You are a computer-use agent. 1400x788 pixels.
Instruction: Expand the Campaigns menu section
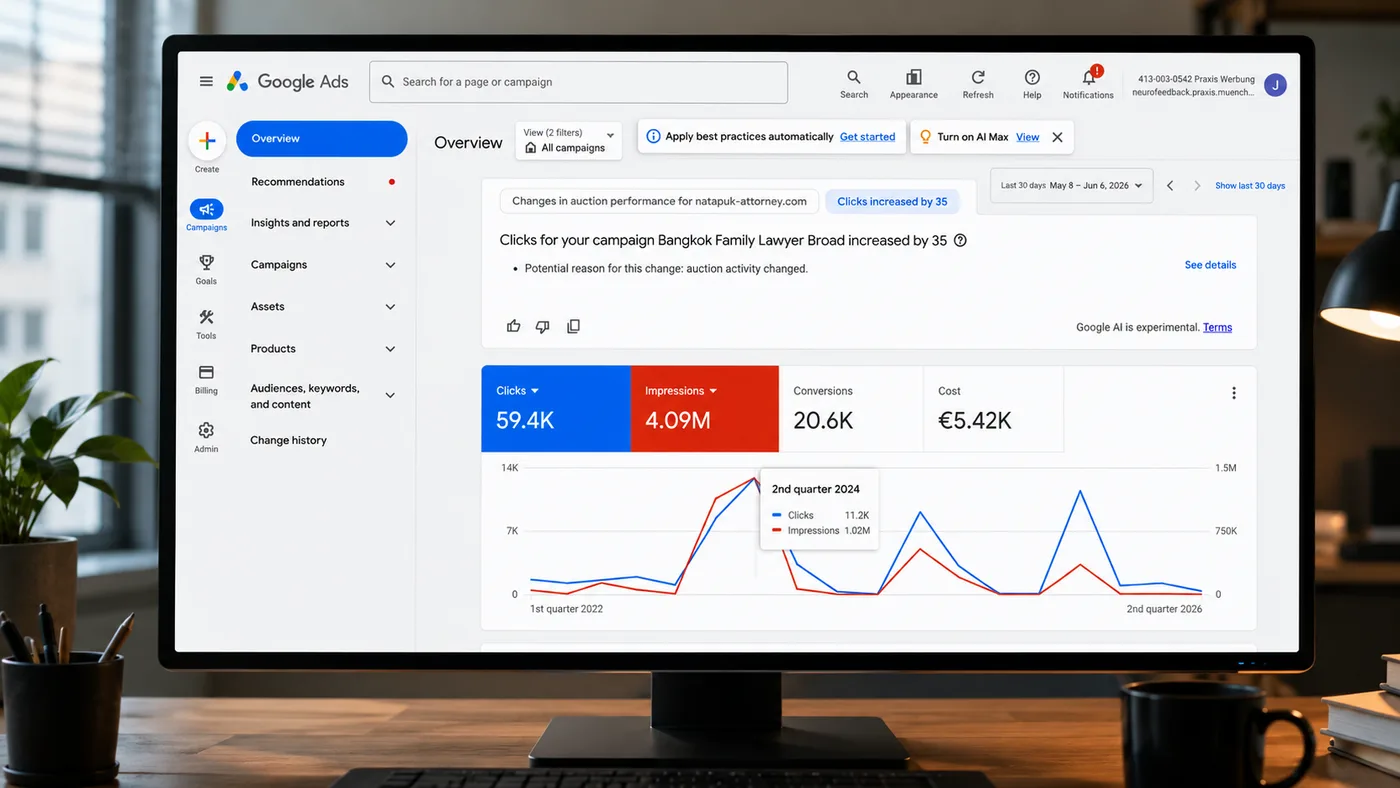coord(390,265)
